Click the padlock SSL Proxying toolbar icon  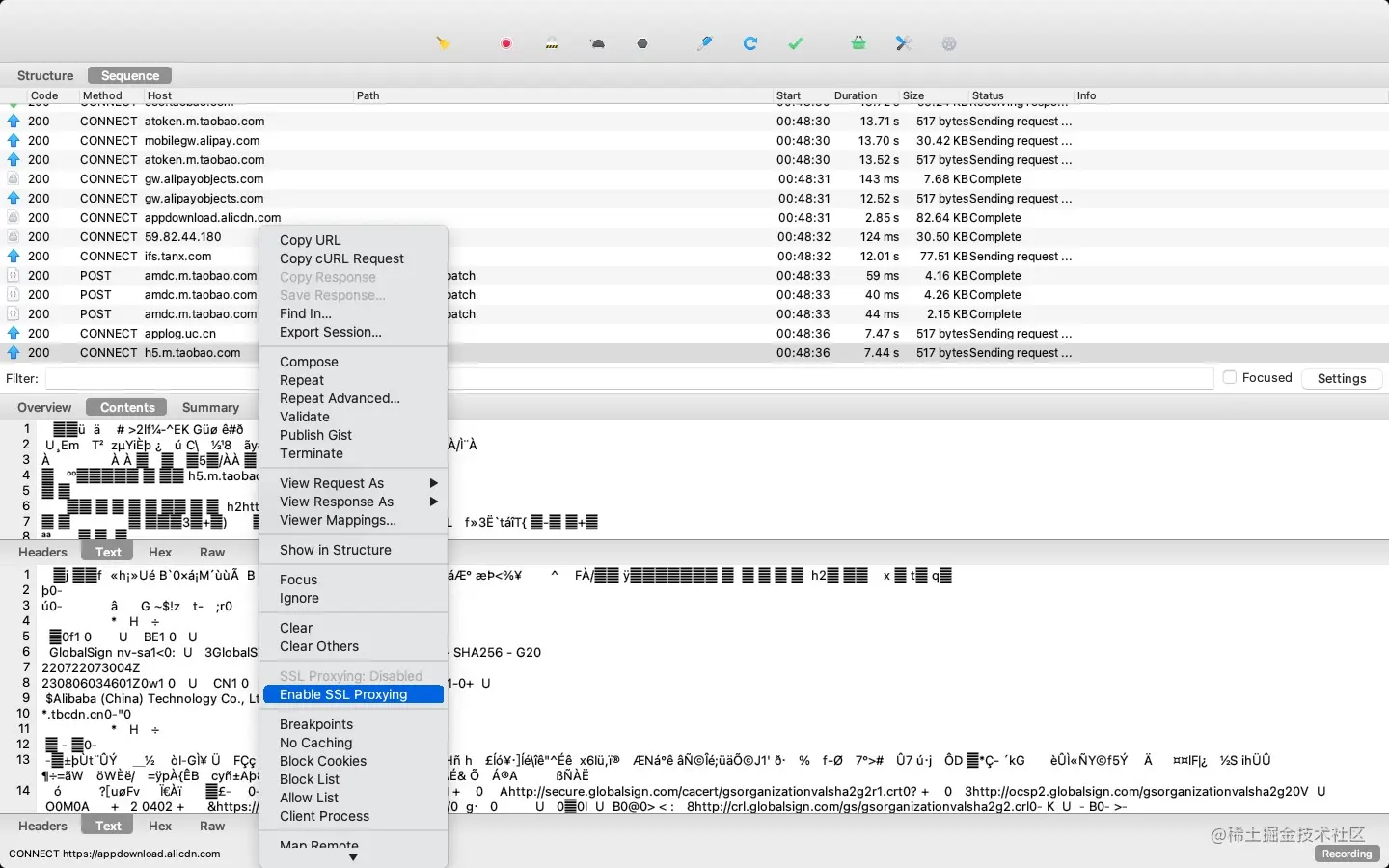click(552, 43)
